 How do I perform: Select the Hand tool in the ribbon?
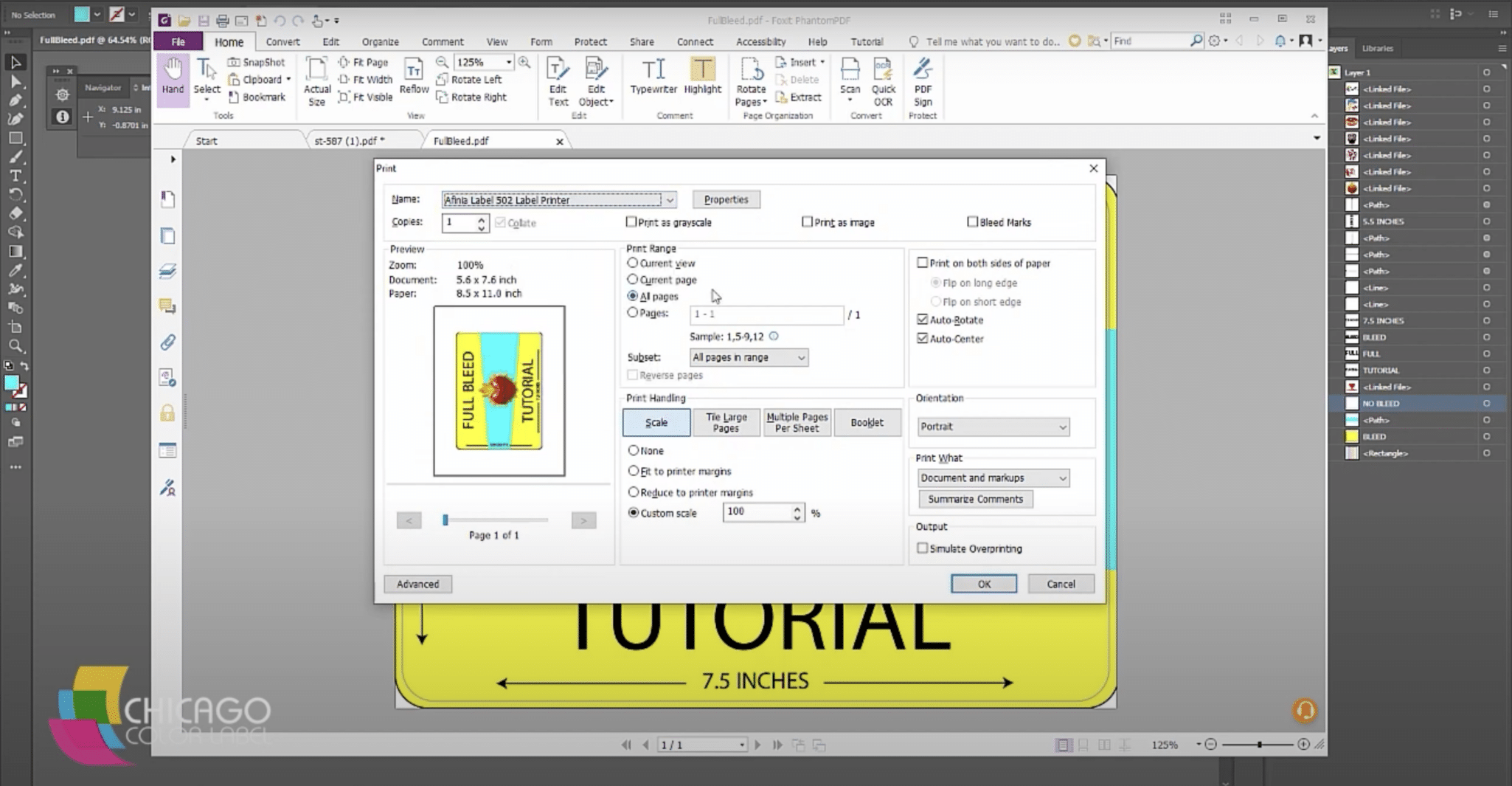(173, 77)
